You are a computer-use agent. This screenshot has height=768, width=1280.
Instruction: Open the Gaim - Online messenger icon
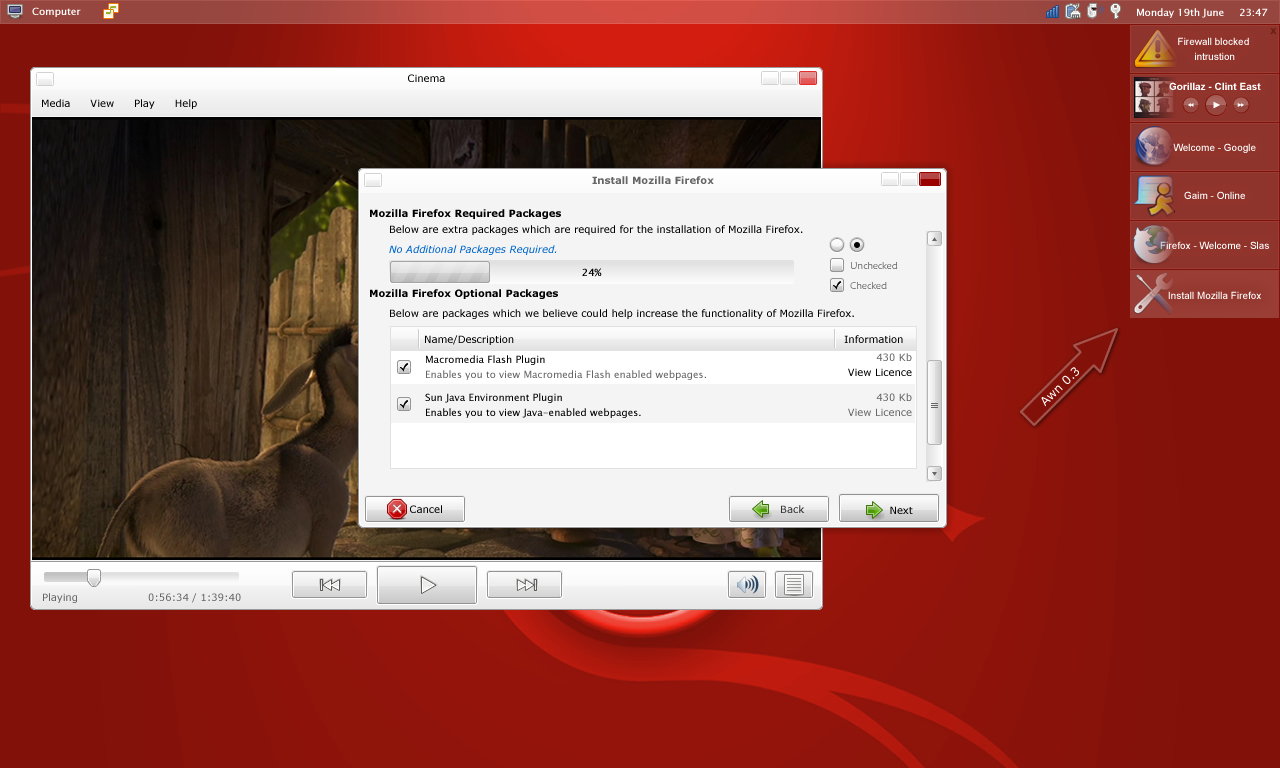pos(1154,196)
